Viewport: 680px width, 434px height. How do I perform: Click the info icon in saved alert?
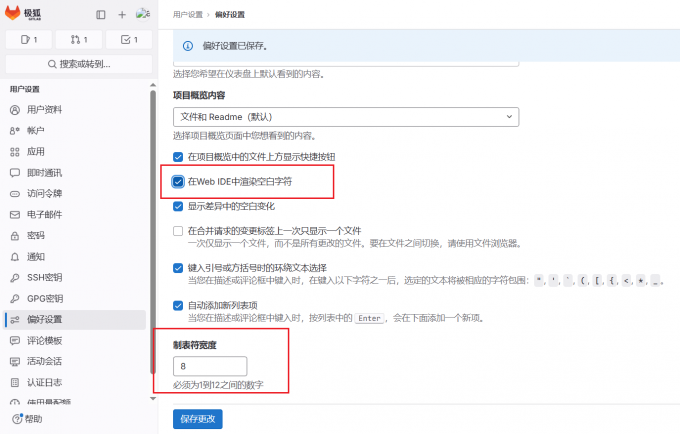(188, 46)
